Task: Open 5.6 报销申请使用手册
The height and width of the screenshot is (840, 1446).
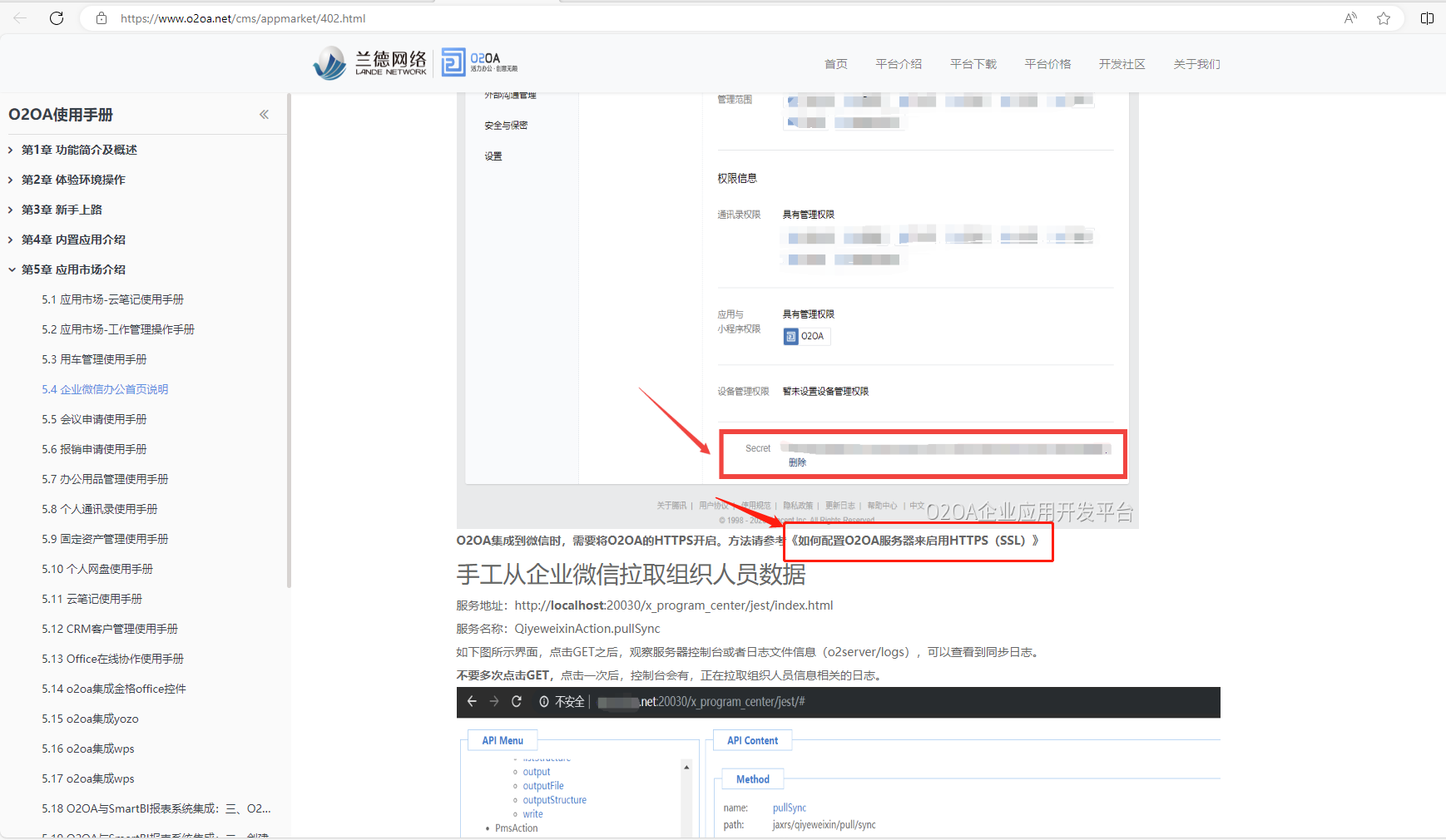Action: tap(94, 449)
